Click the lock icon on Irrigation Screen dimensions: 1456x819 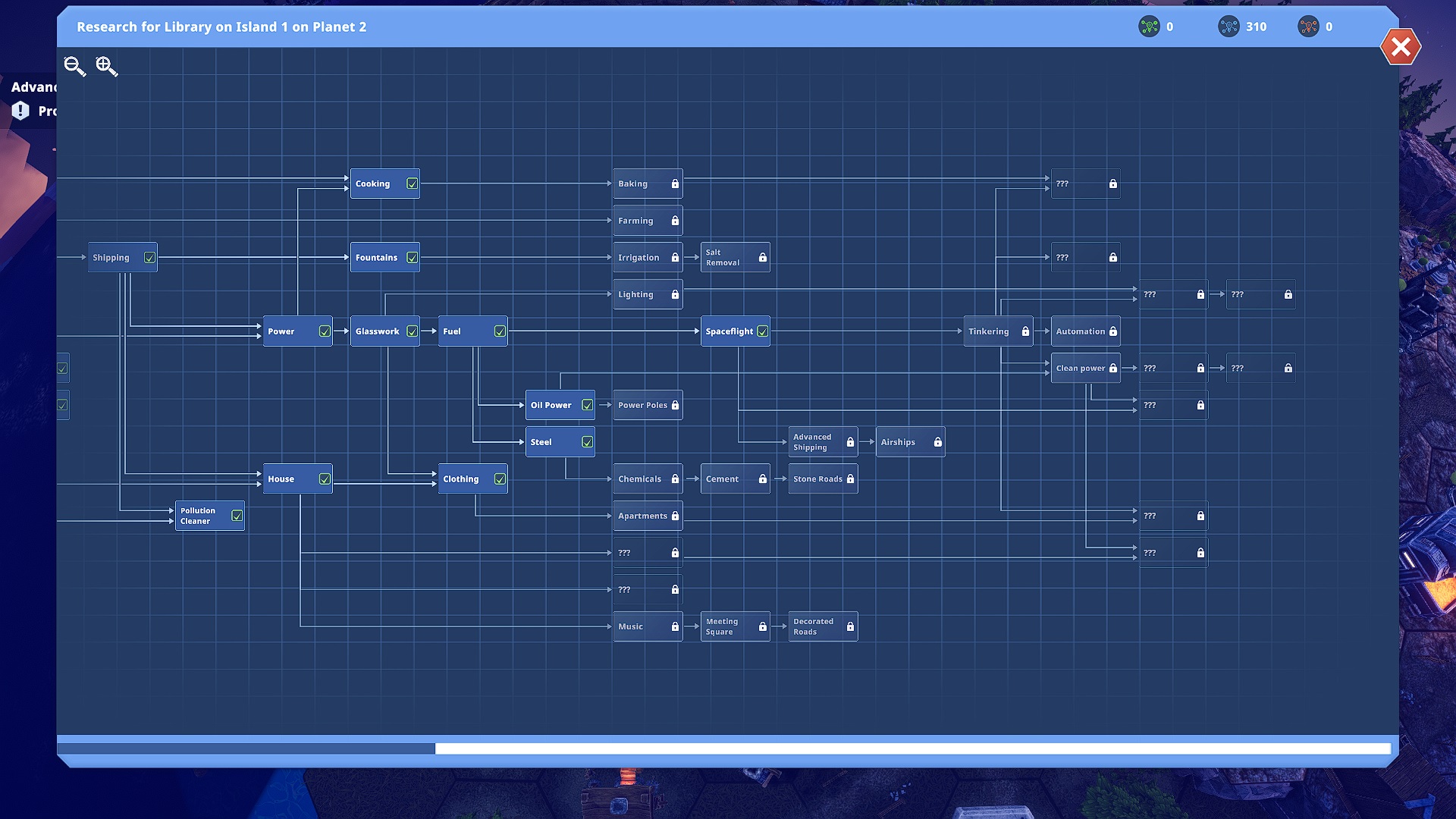675,258
